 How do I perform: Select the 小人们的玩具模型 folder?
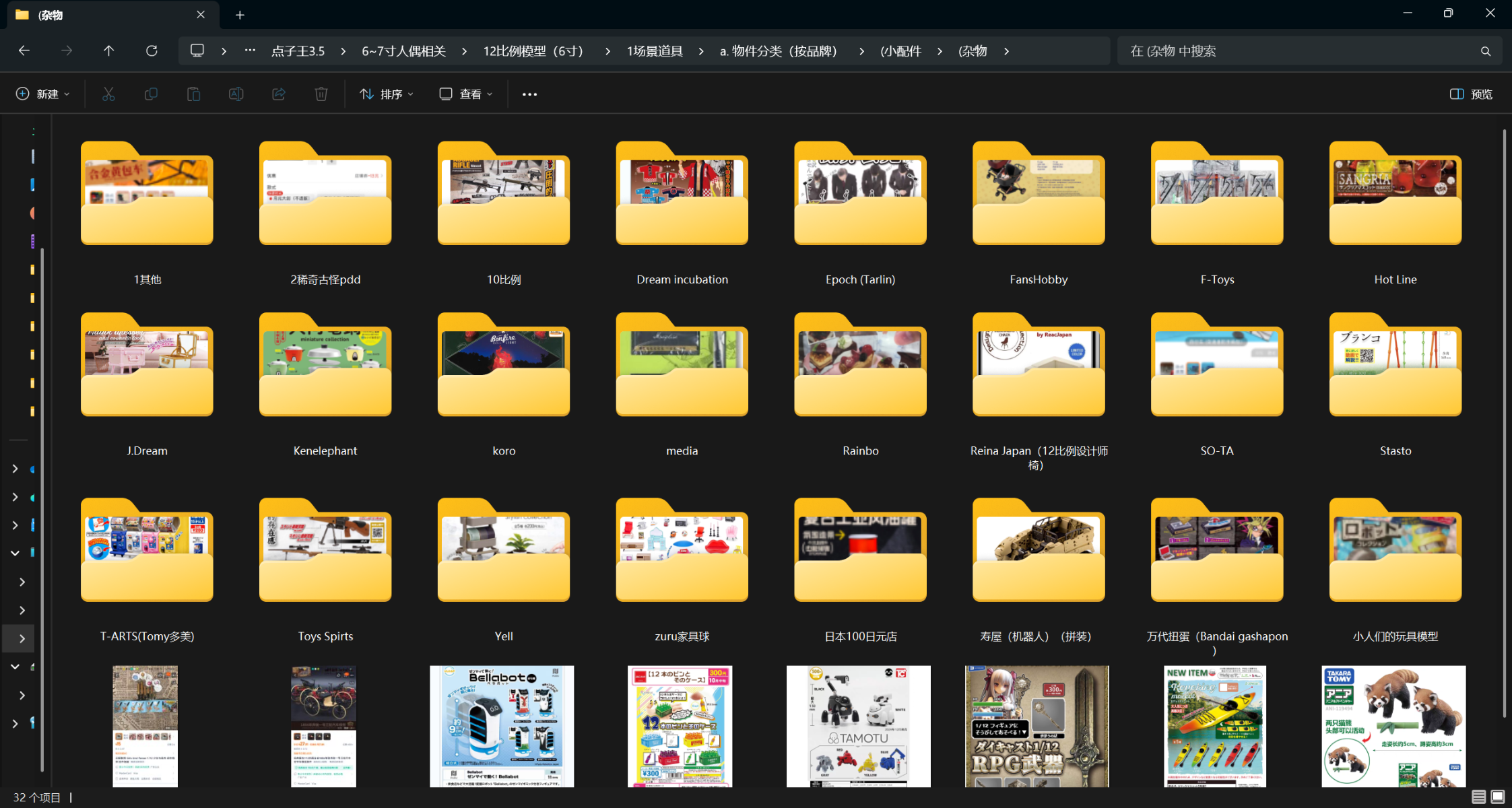(1395, 569)
